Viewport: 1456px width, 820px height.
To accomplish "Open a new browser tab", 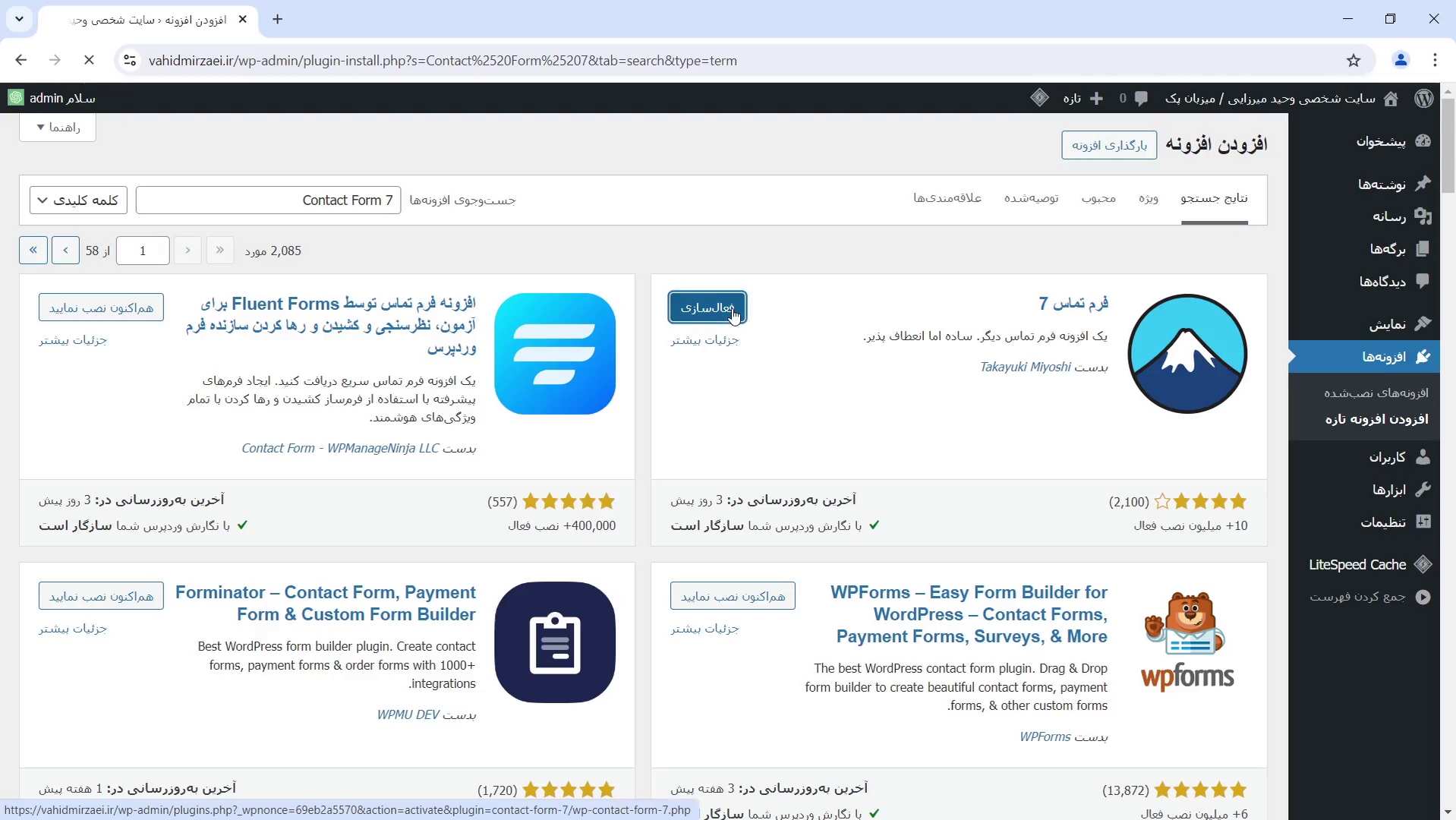I will point(278,20).
